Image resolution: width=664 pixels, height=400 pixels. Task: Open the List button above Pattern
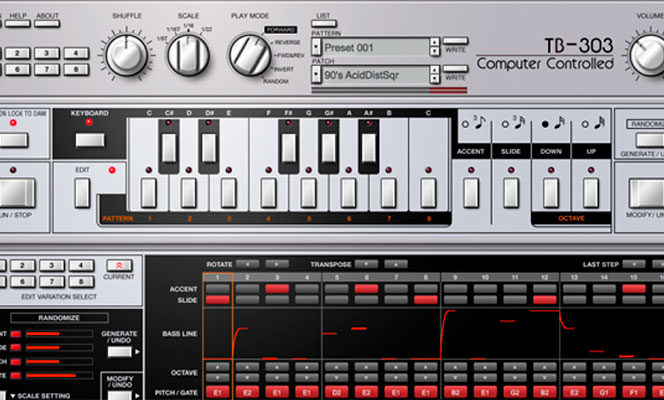coord(324,23)
